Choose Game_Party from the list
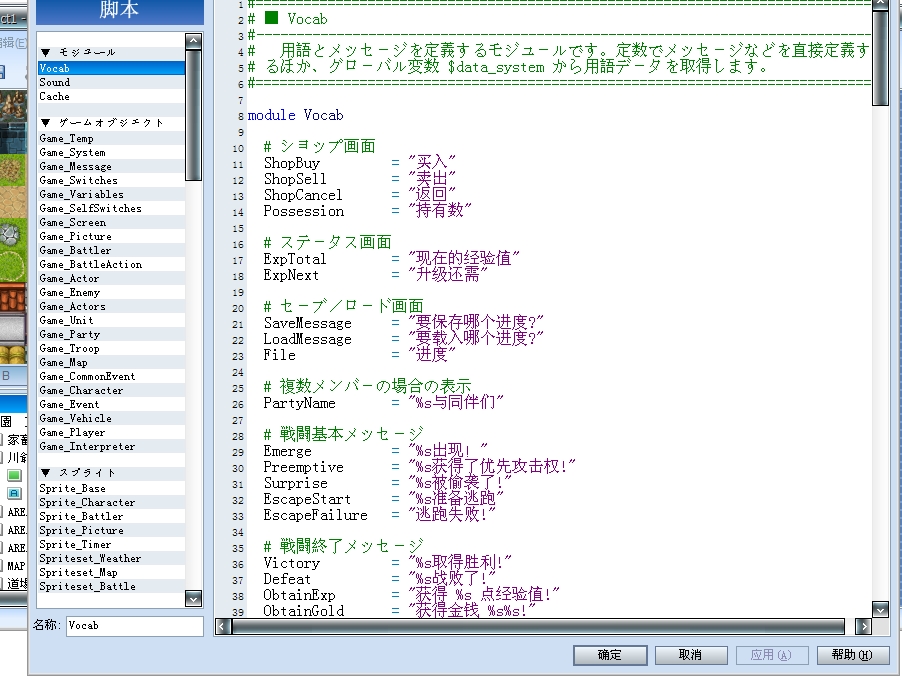The width and height of the screenshot is (902, 680). (x=112, y=334)
